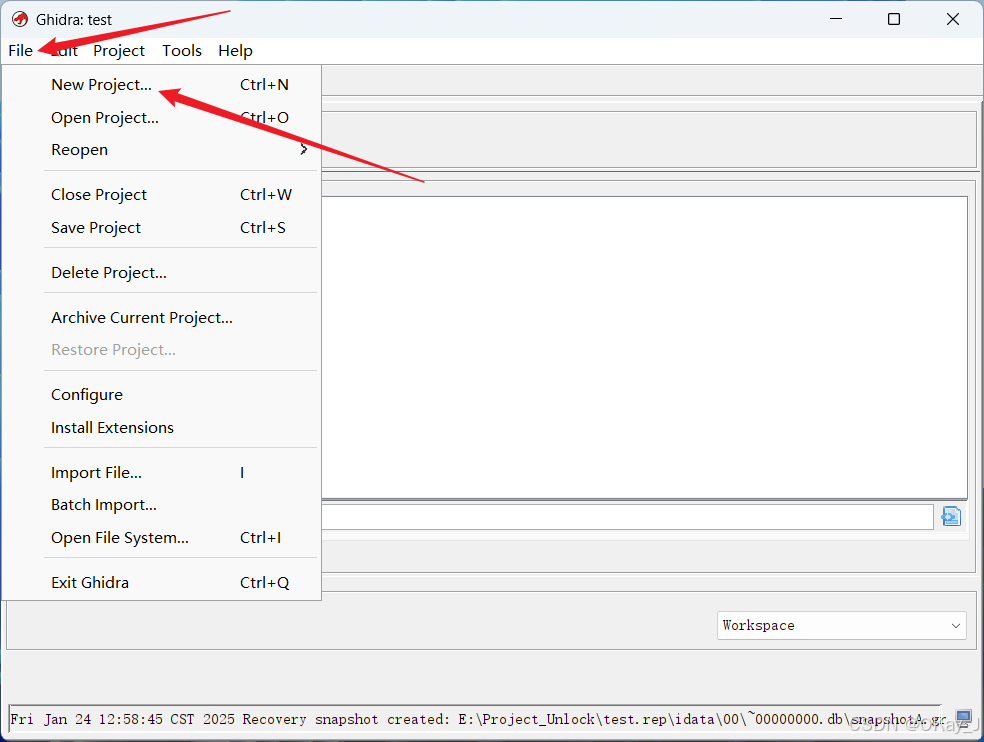Open the Configure menu entry
Screen dimensions: 984x742
(162, 395)
